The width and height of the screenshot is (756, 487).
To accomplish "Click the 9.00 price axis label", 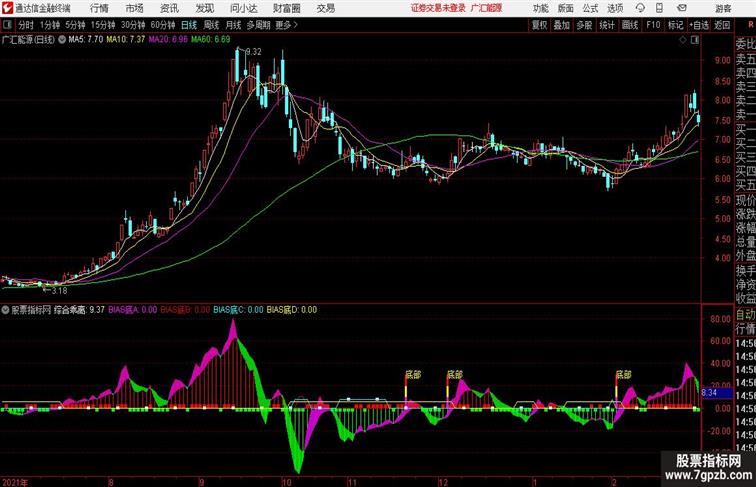I will click(723, 60).
